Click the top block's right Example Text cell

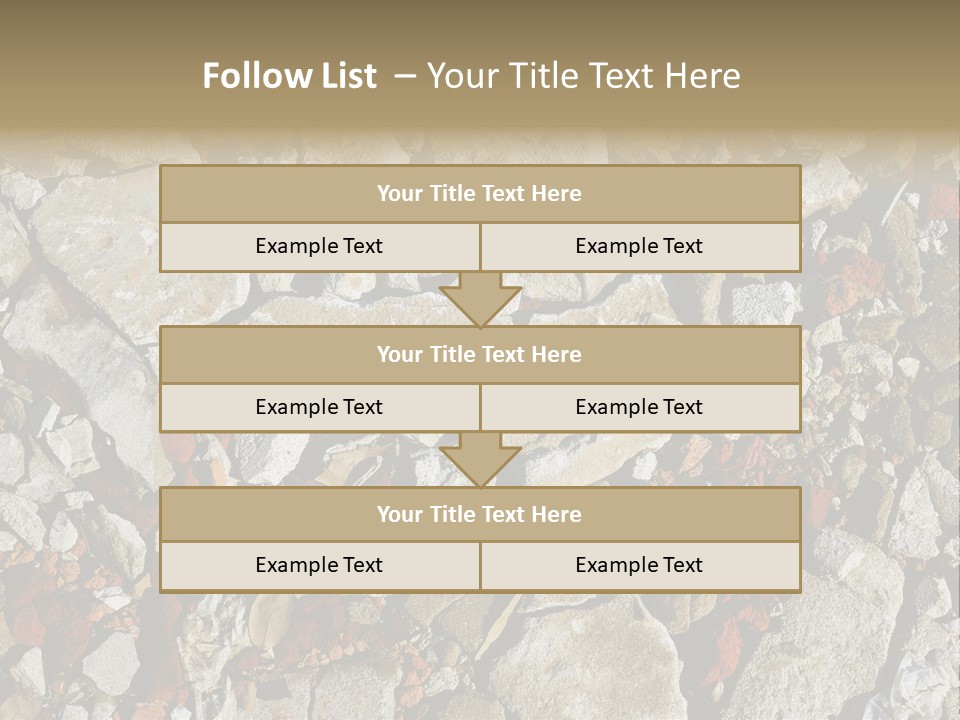(641, 247)
